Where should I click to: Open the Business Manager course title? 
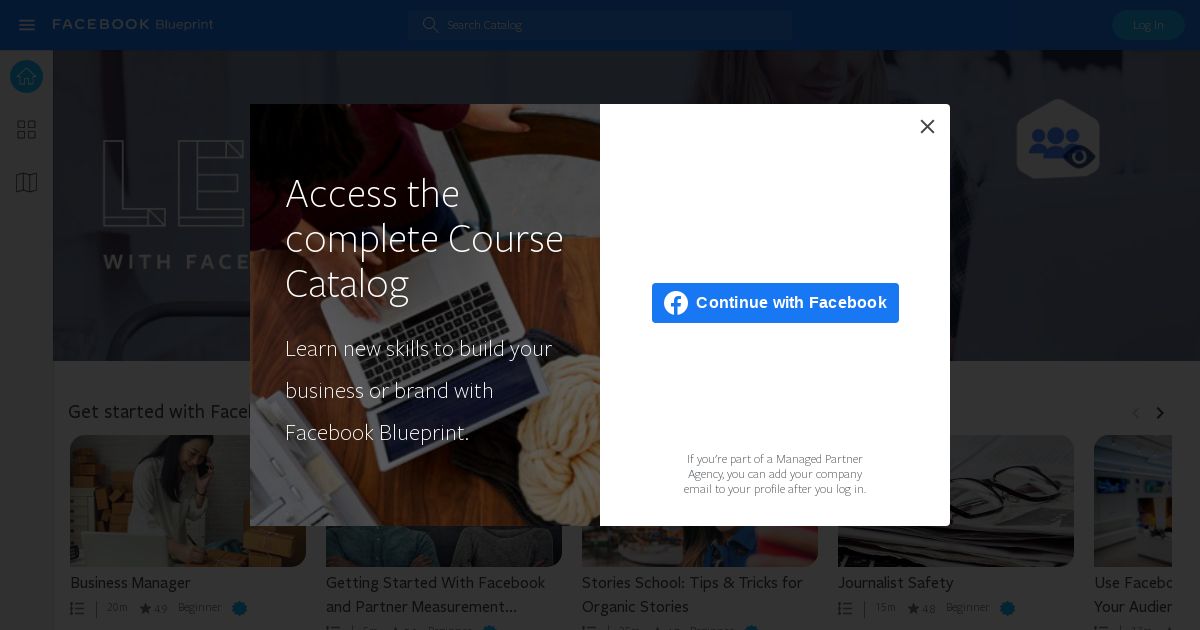pos(130,583)
